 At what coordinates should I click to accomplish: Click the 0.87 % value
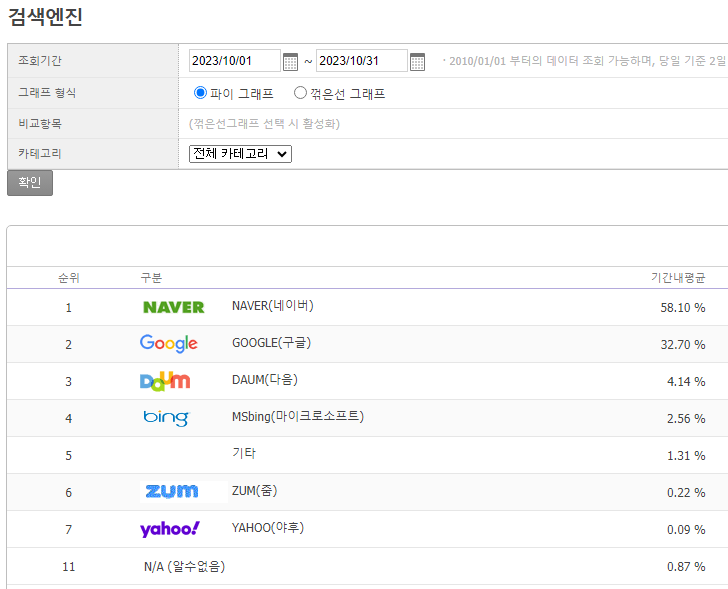pyautogui.click(x=686, y=567)
